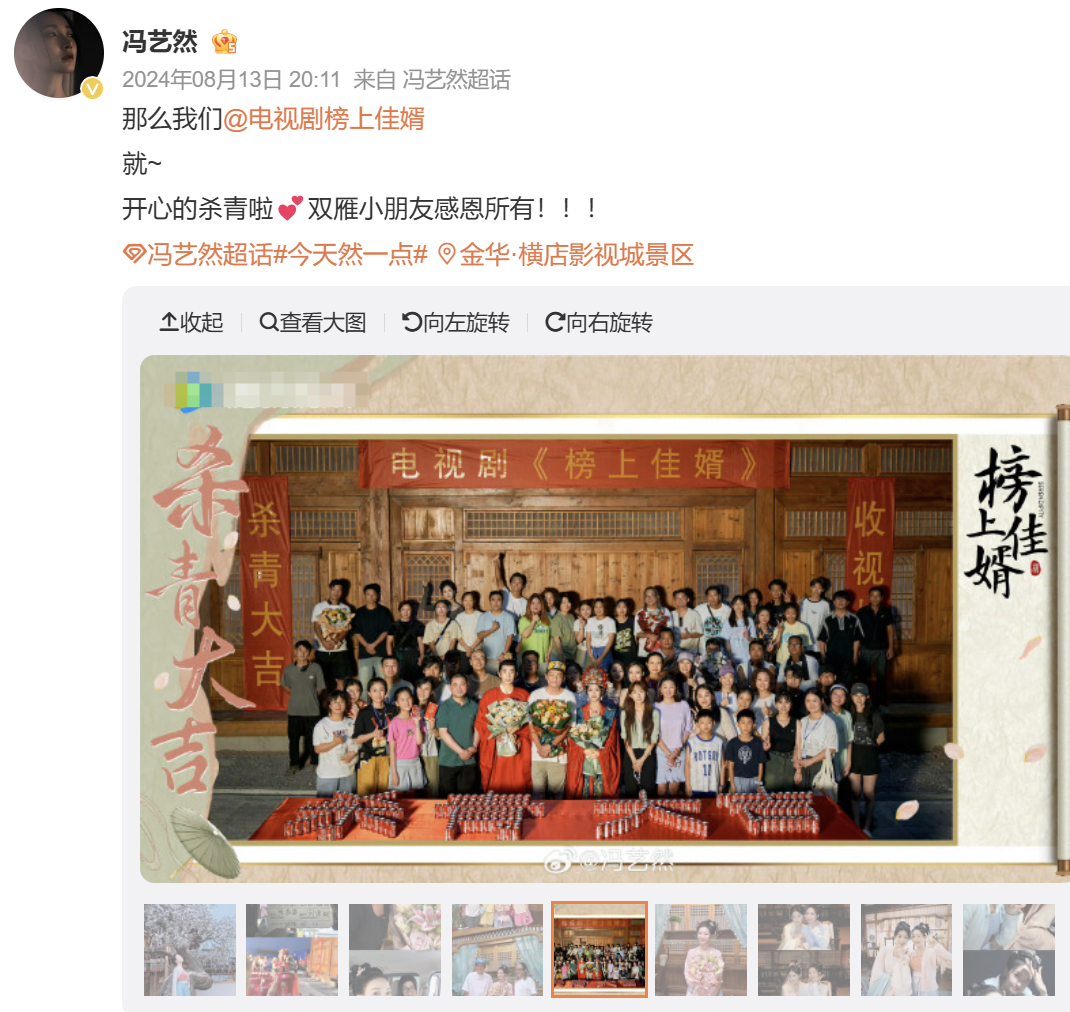This screenshot has width=1070, height=1012.
Task: Select the sixth thumbnail with bouquet portrait
Action: pyautogui.click(x=701, y=950)
